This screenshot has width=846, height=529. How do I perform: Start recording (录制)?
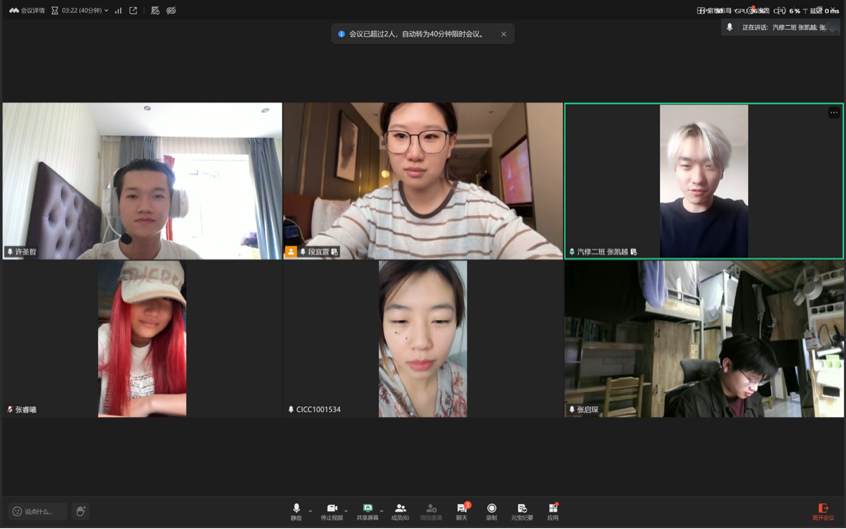click(x=492, y=512)
